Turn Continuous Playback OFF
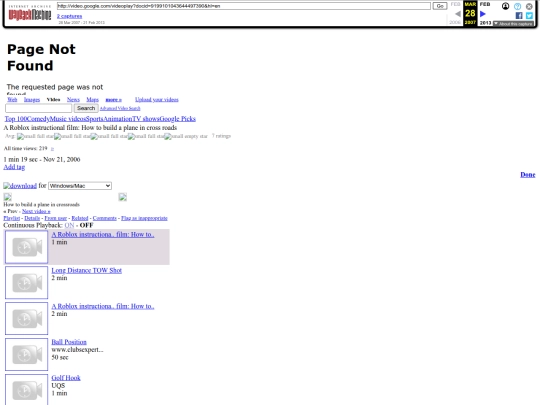The width and height of the screenshot is (540, 405). coord(86,225)
